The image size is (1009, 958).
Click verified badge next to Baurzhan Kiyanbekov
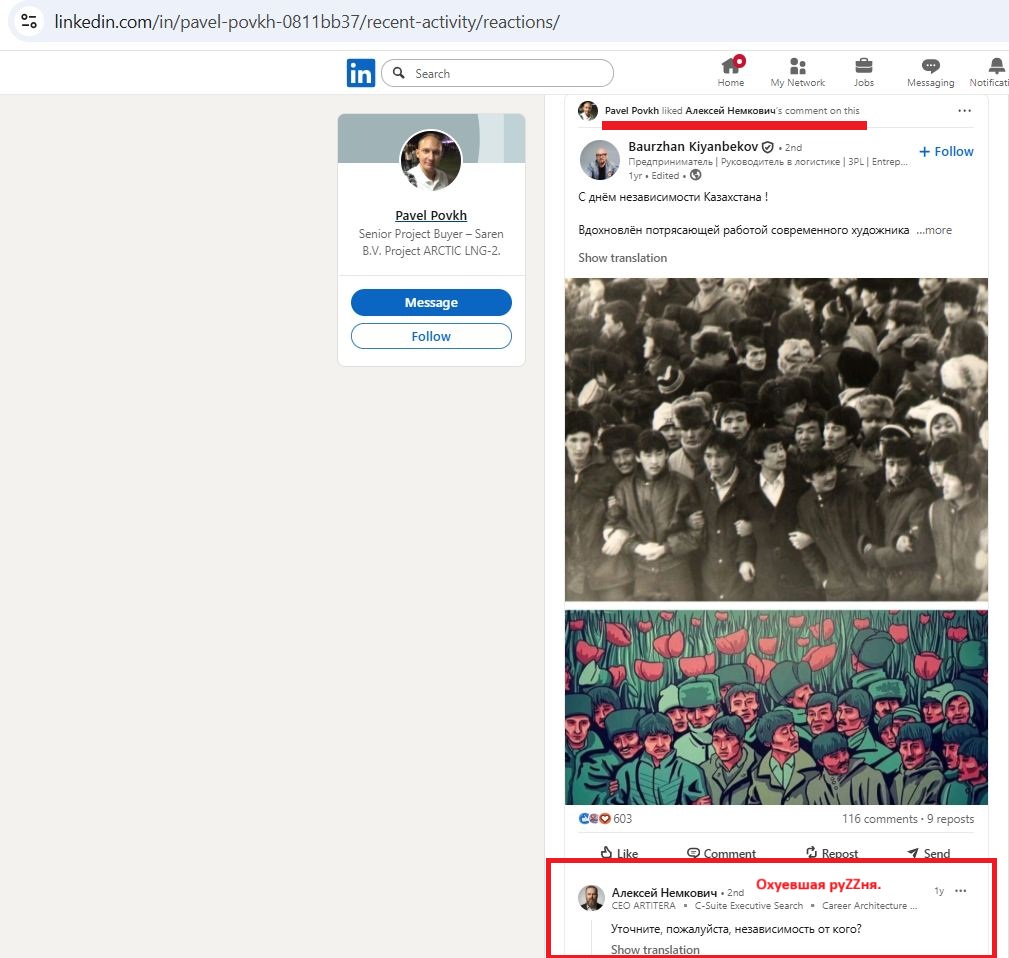pos(768,147)
